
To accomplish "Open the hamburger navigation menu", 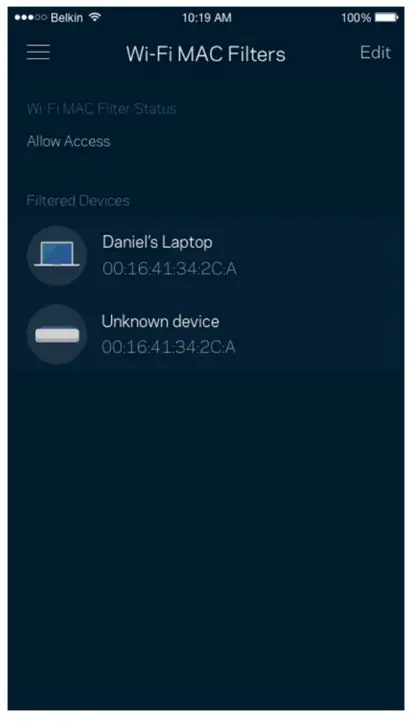I will [x=38, y=52].
